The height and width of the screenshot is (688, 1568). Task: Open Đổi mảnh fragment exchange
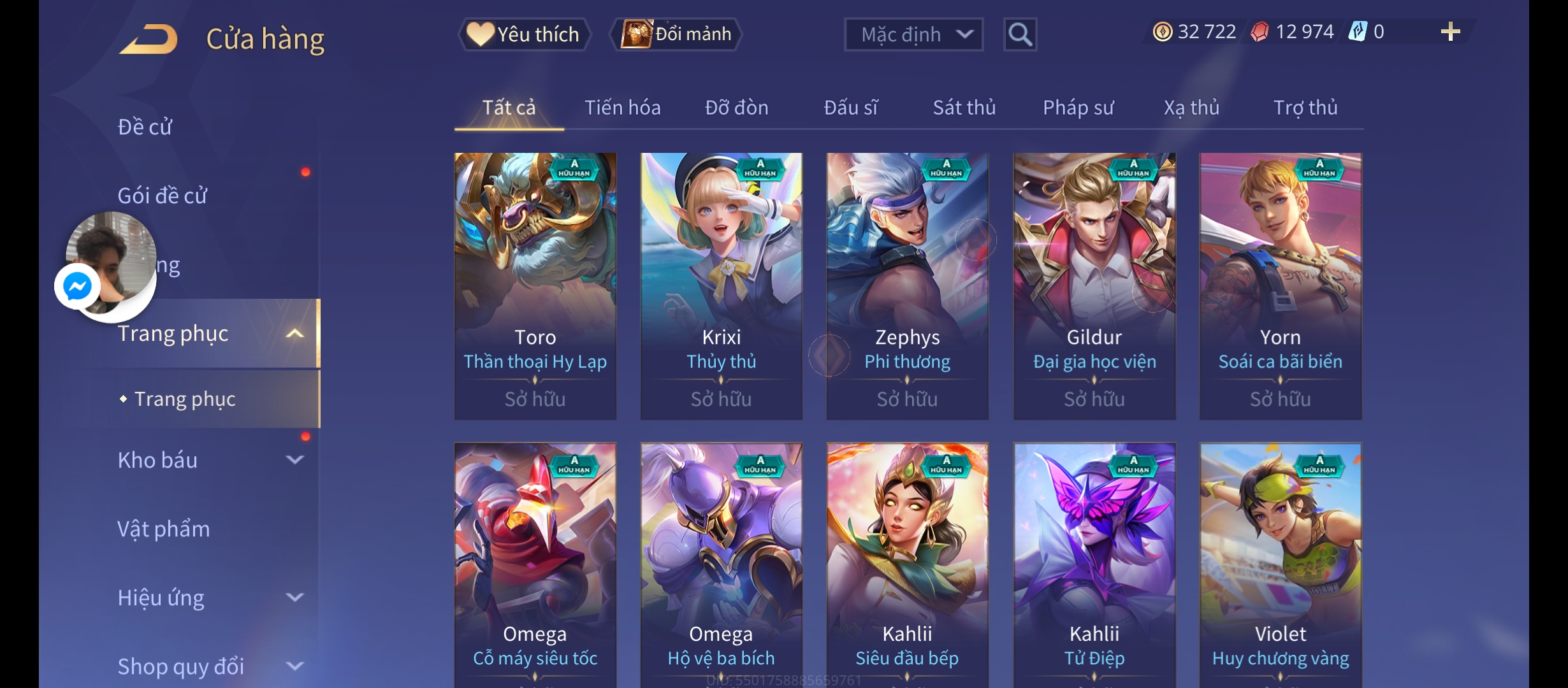click(x=676, y=34)
